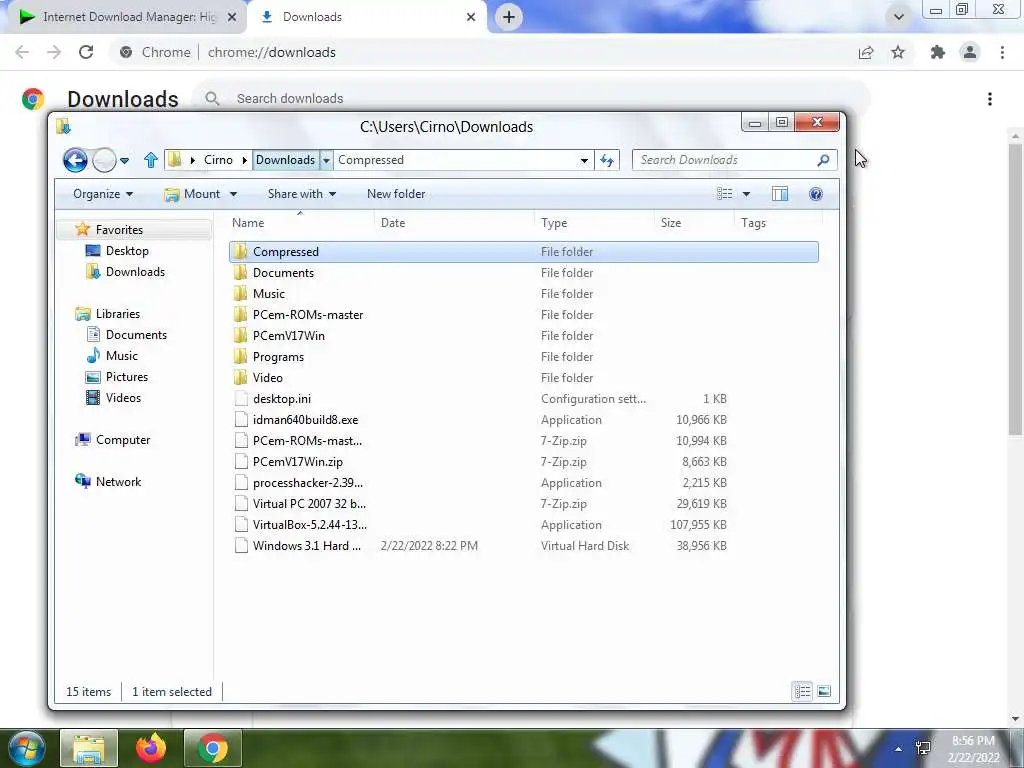
Task: Click Chrome reload page button
Action: point(86,52)
